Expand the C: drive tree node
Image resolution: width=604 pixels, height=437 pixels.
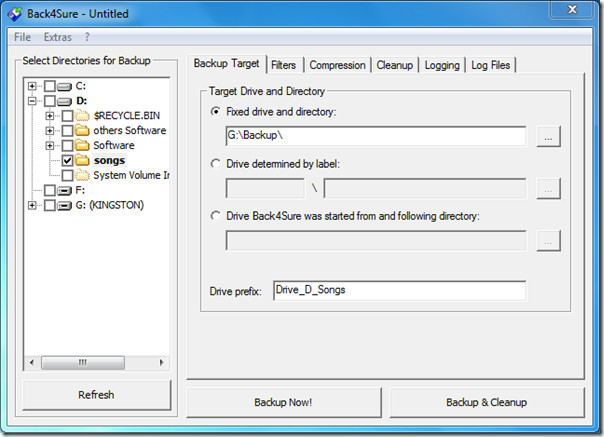tap(32, 86)
